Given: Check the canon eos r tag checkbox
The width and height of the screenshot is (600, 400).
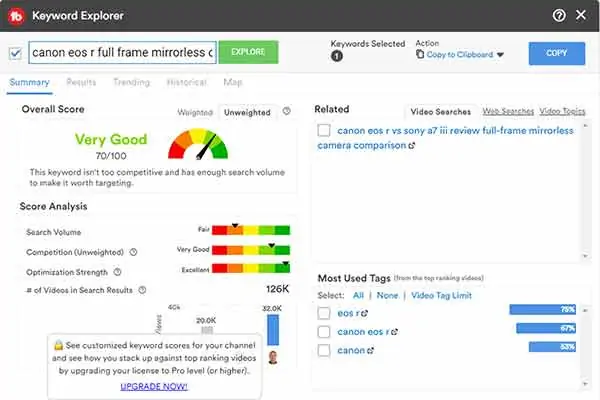Looking at the screenshot, I should coord(324,331).
